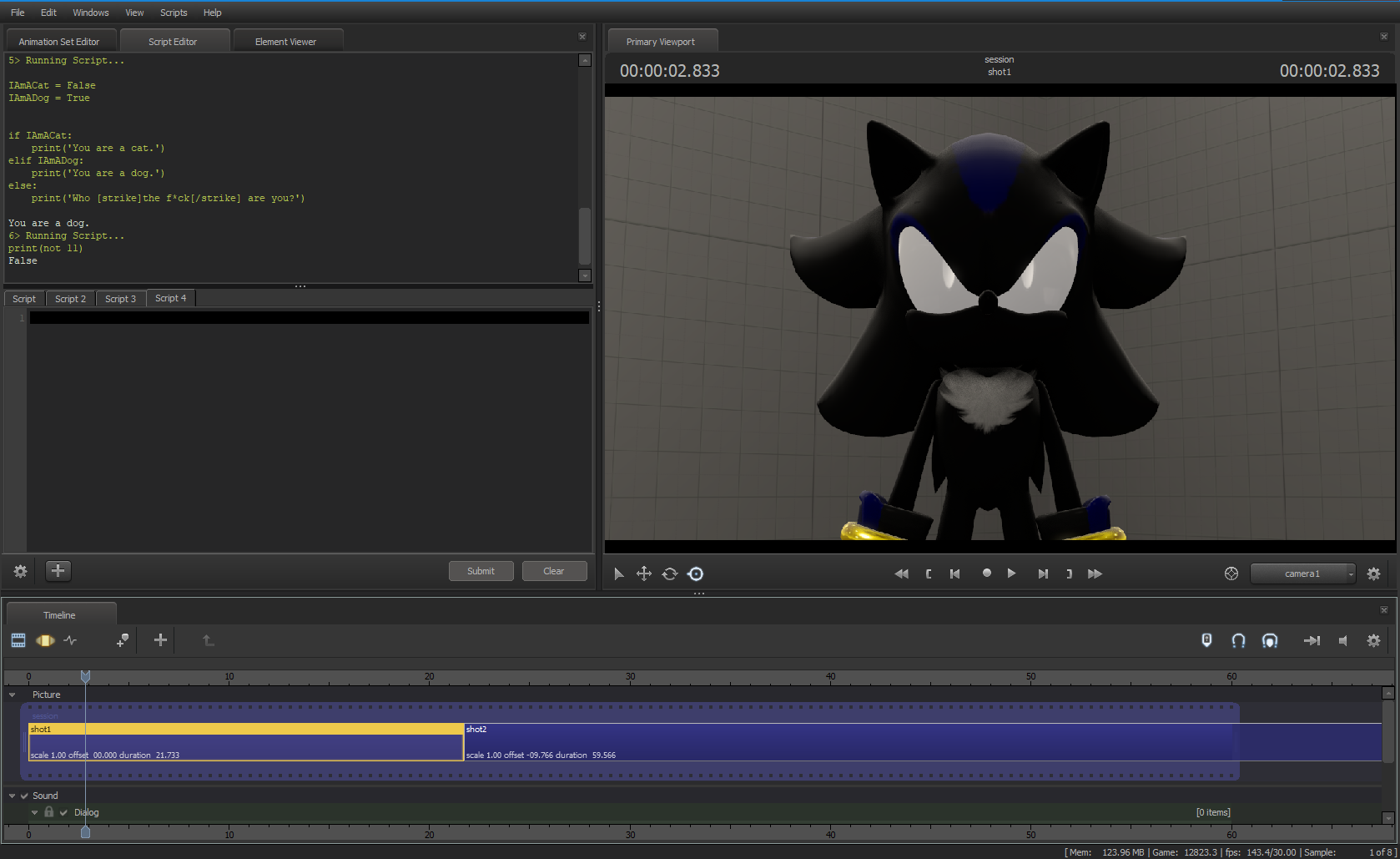This screenshot has width=1400, height=859.
Task: Click the timeline plus icon
Action: tap(161, 640)
